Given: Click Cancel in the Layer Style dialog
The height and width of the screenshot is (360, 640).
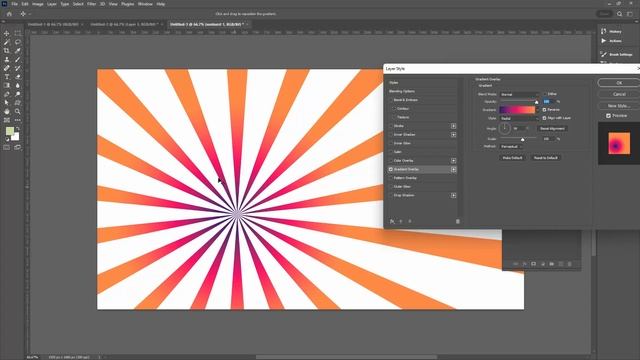Looking at the screenshot, I should click(619, 94).
